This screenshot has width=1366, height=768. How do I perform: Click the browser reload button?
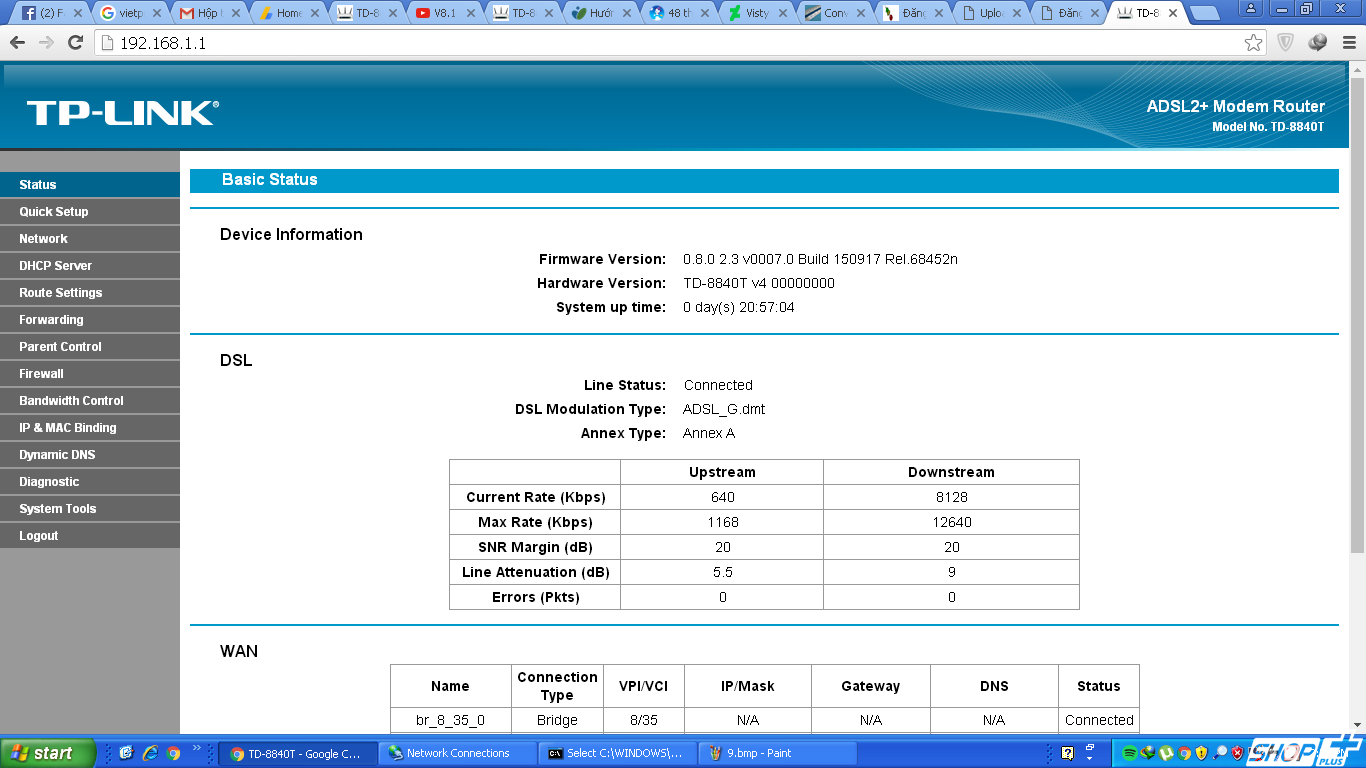click(75, 43)
